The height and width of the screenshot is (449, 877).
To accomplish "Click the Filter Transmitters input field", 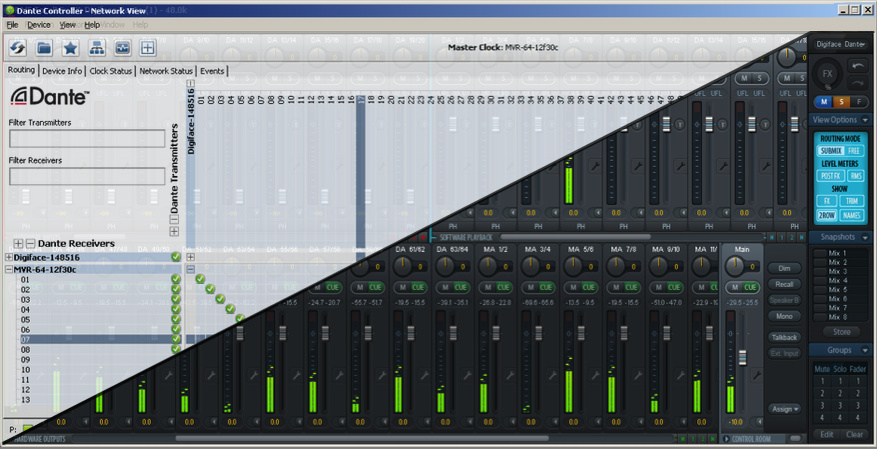I will (87, 139).
